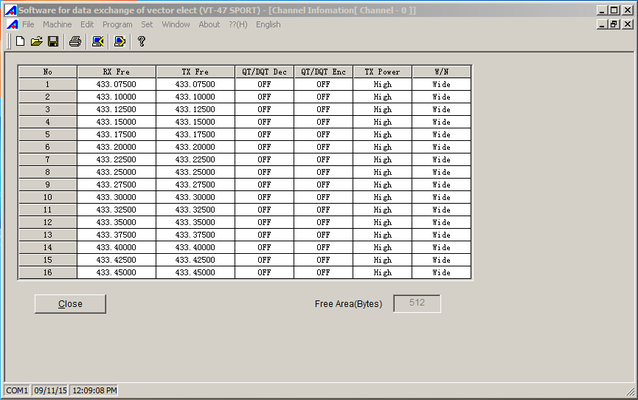Click the left-arrow radio transfer icon

click(98, 41)
